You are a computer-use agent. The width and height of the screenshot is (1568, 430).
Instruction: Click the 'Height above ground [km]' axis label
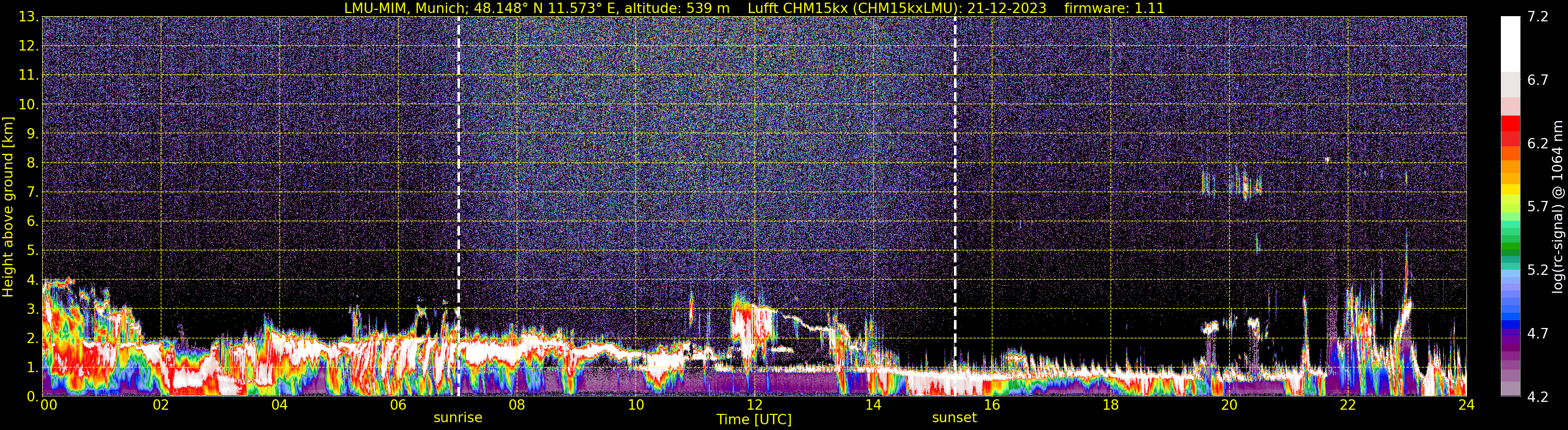click(8, 207)
